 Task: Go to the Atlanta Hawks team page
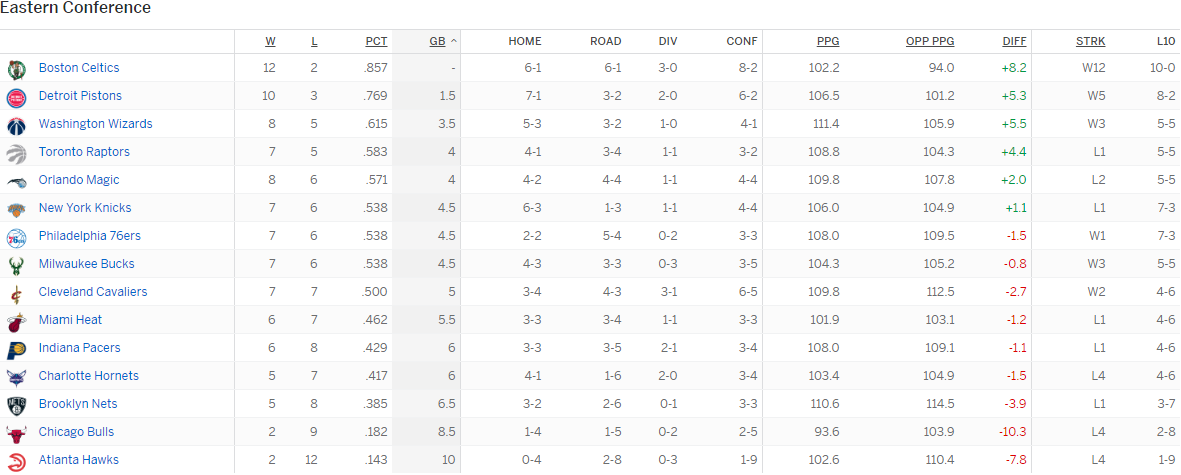coord(79,460)
